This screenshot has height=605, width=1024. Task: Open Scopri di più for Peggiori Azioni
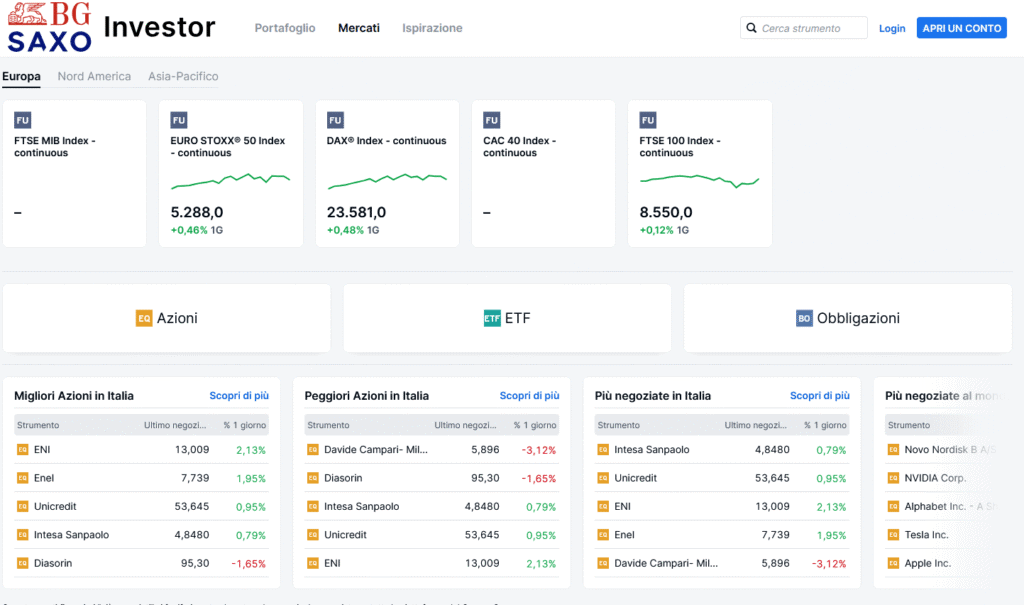pyautogui.click(x=530, y=395)
